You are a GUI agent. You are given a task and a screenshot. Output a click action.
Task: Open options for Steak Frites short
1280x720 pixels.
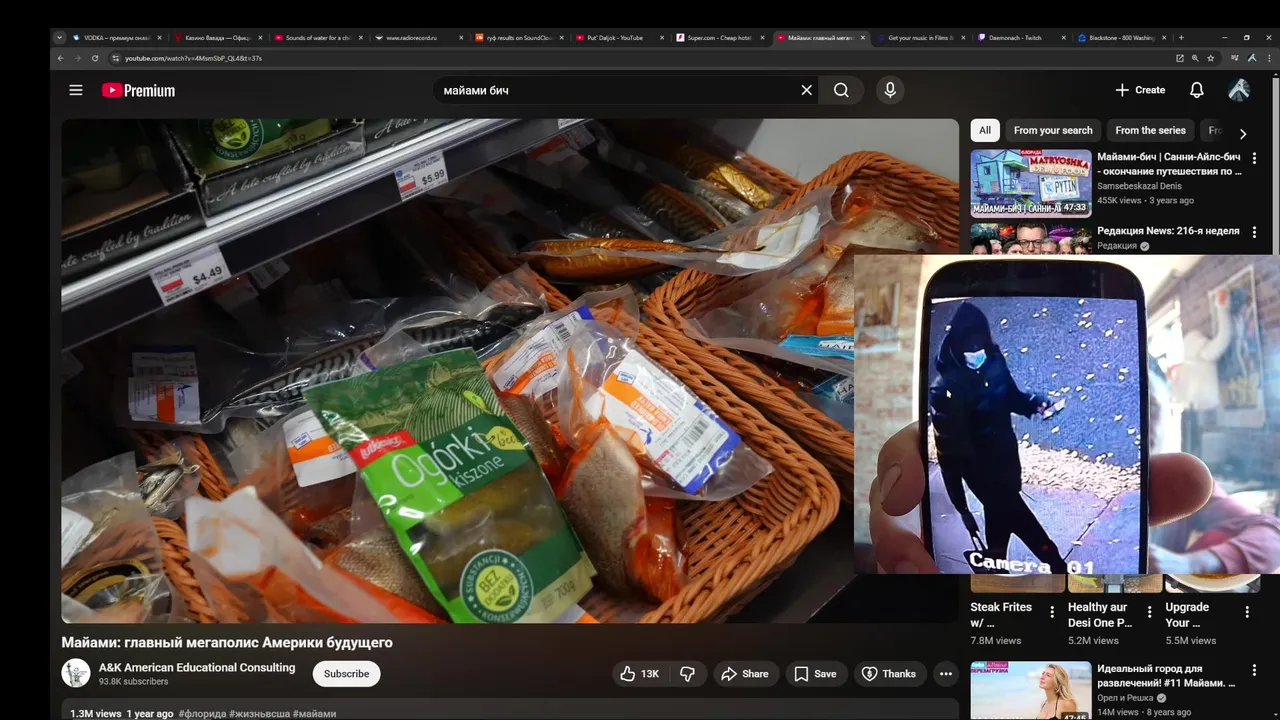1052,612
